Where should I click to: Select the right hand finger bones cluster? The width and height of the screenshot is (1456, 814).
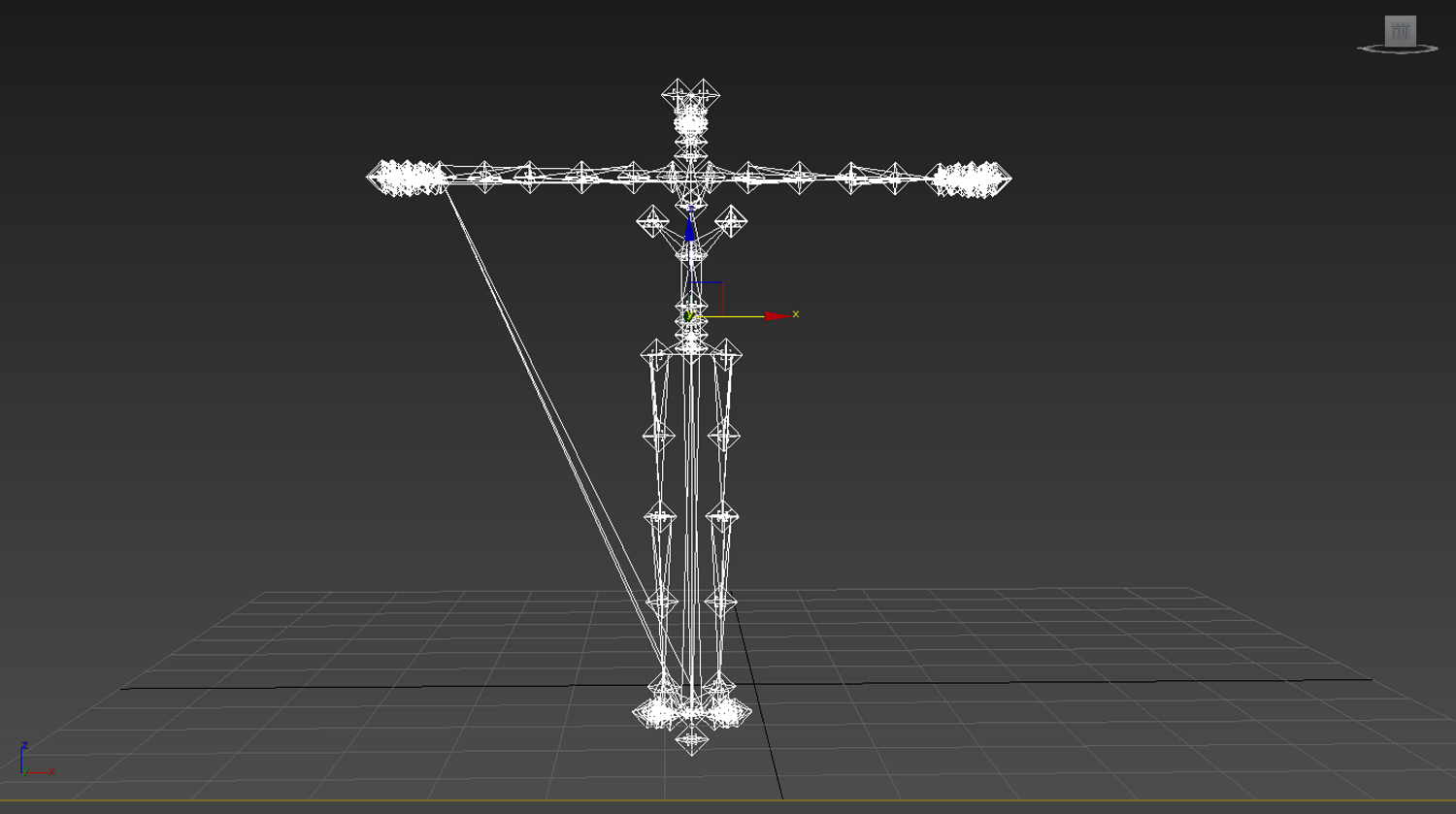click(x=971, y=179)
